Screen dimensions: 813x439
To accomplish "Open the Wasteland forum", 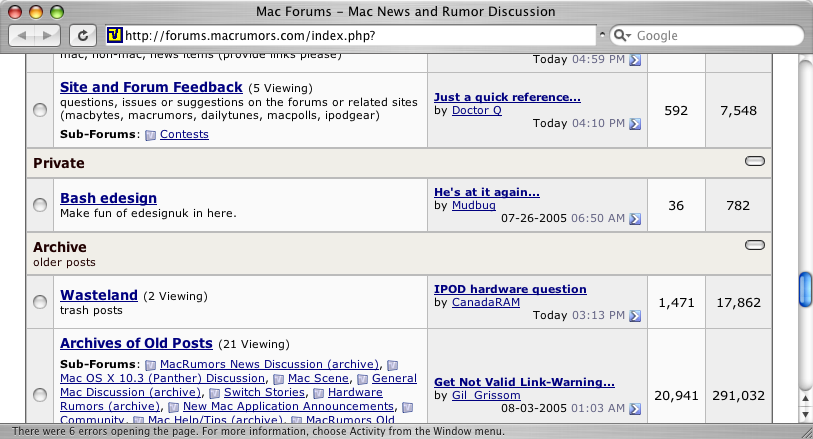I will point(99,295).
